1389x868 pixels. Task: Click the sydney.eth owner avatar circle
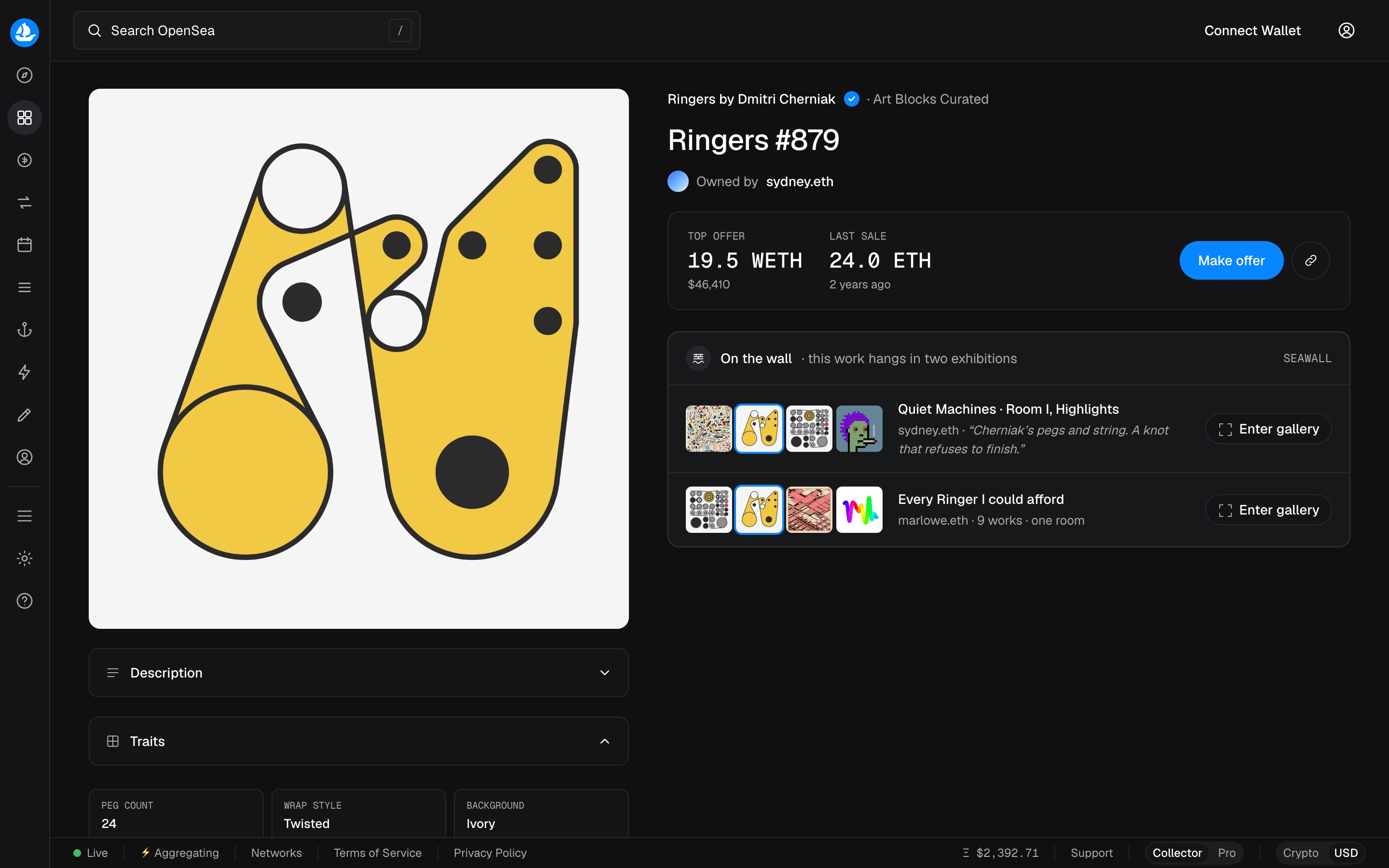(678, 181)
